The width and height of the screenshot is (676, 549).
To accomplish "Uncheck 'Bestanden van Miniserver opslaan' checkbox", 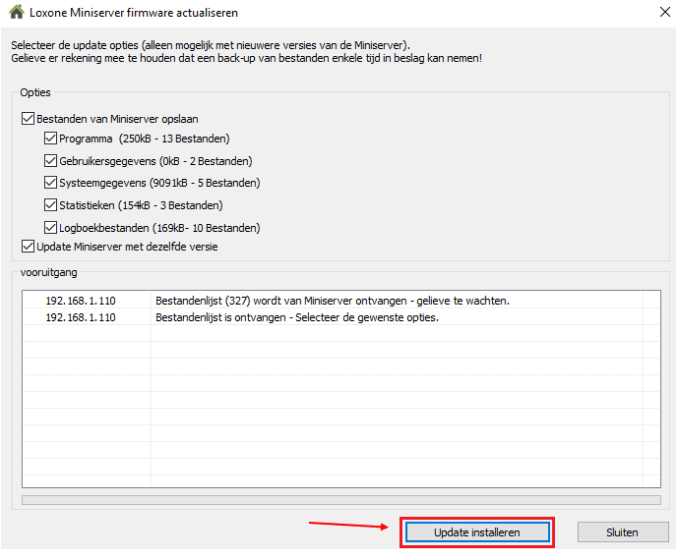I will (x=28, y=119).
